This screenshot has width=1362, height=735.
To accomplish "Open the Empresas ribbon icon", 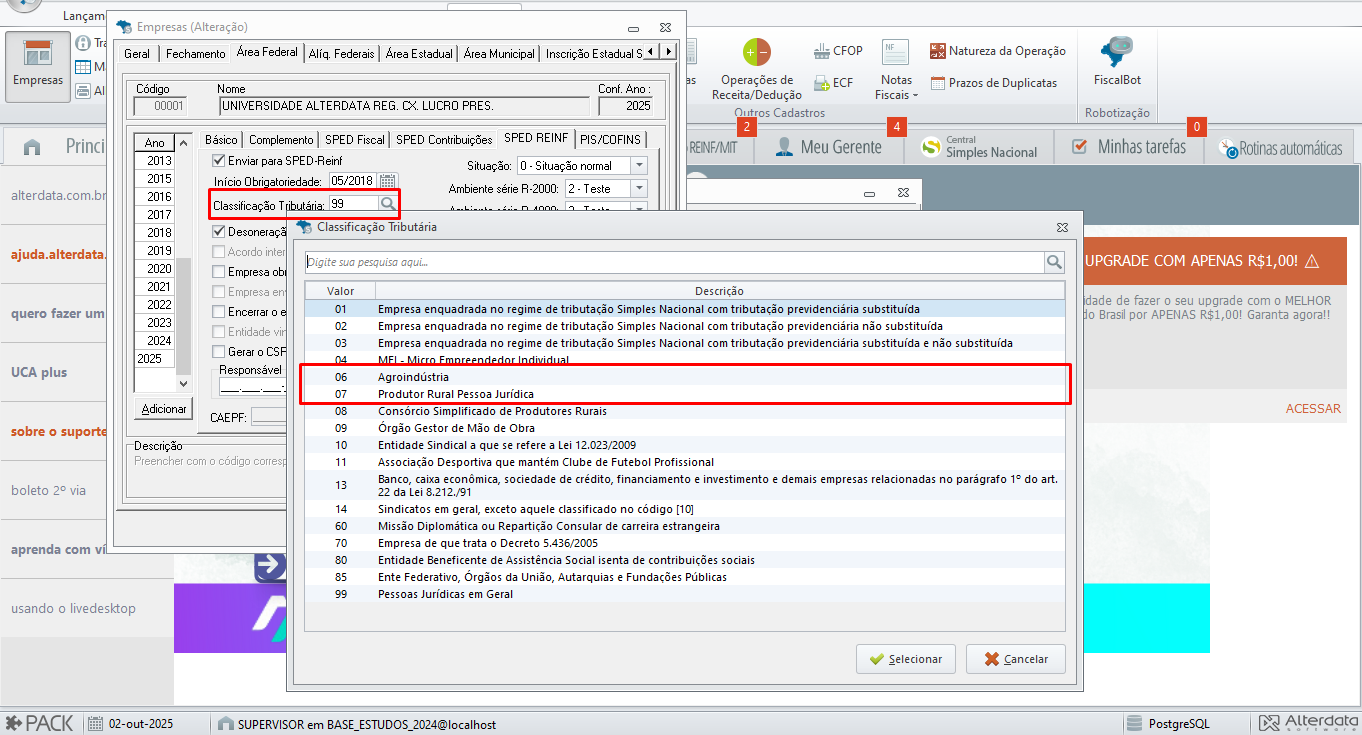I will 38,65.
